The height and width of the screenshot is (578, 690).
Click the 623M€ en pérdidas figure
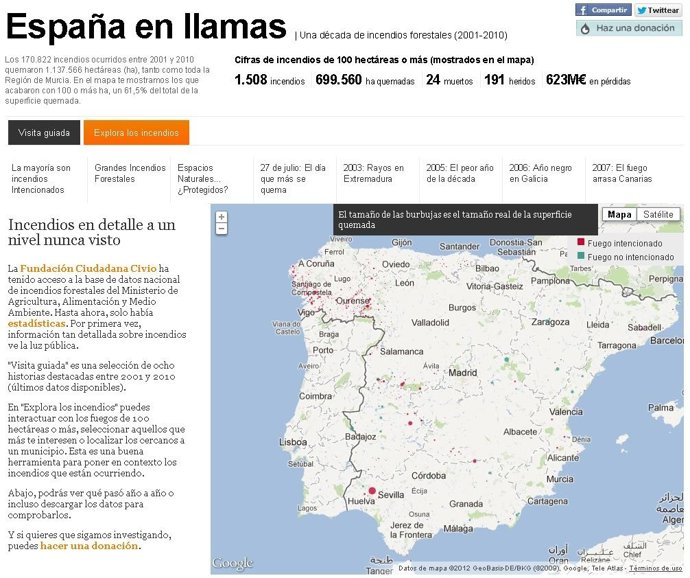(588, 80)
